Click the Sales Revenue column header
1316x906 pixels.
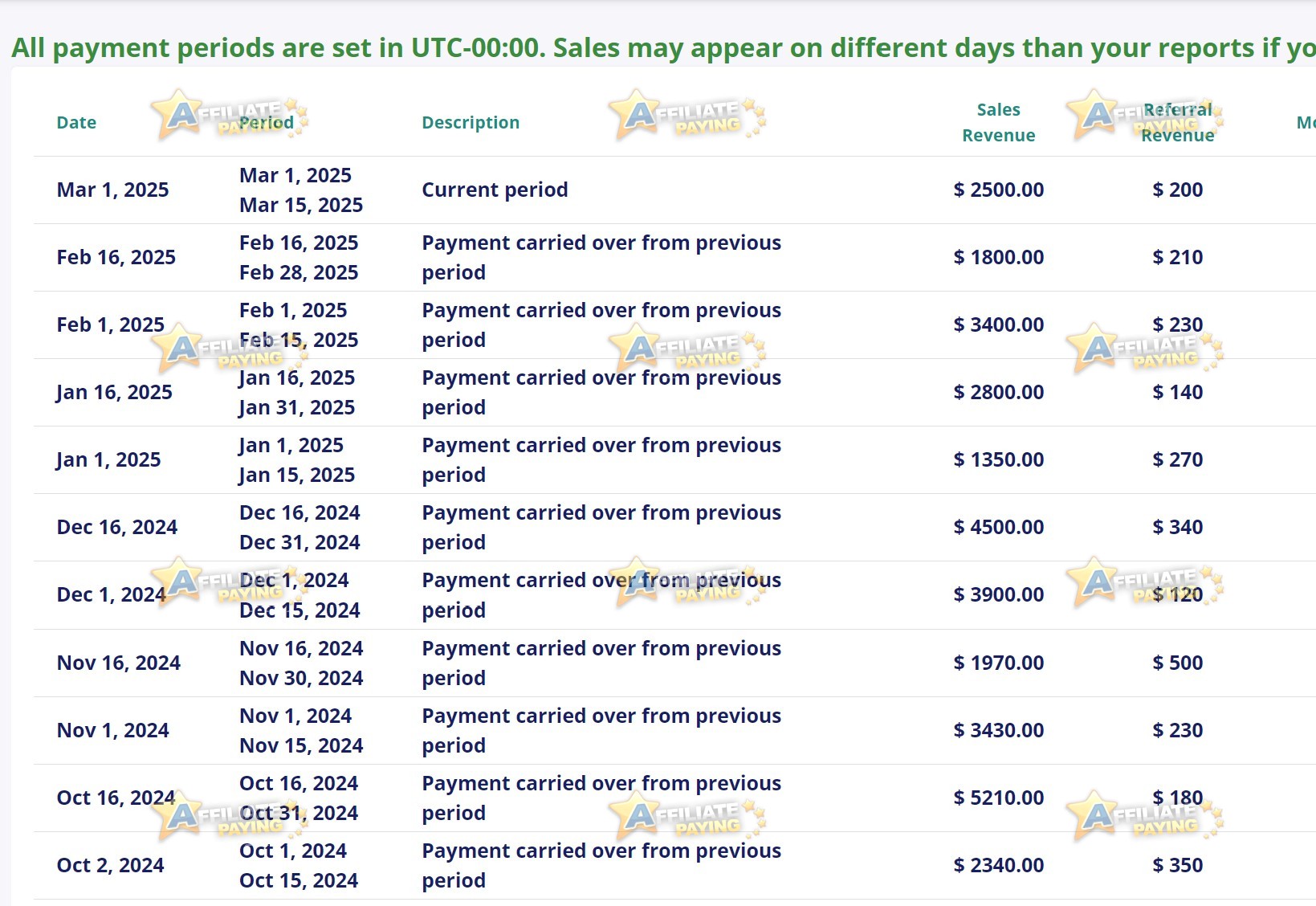coord(999,122)
